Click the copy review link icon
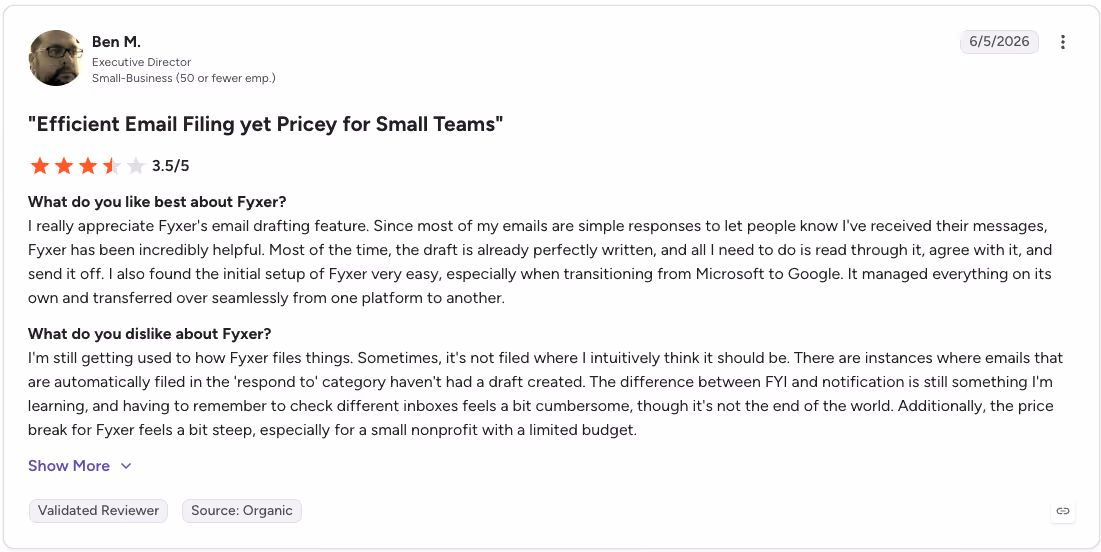Image resolution: width=1101 pixels, height=552 pixels. [x=1063, y=511]
